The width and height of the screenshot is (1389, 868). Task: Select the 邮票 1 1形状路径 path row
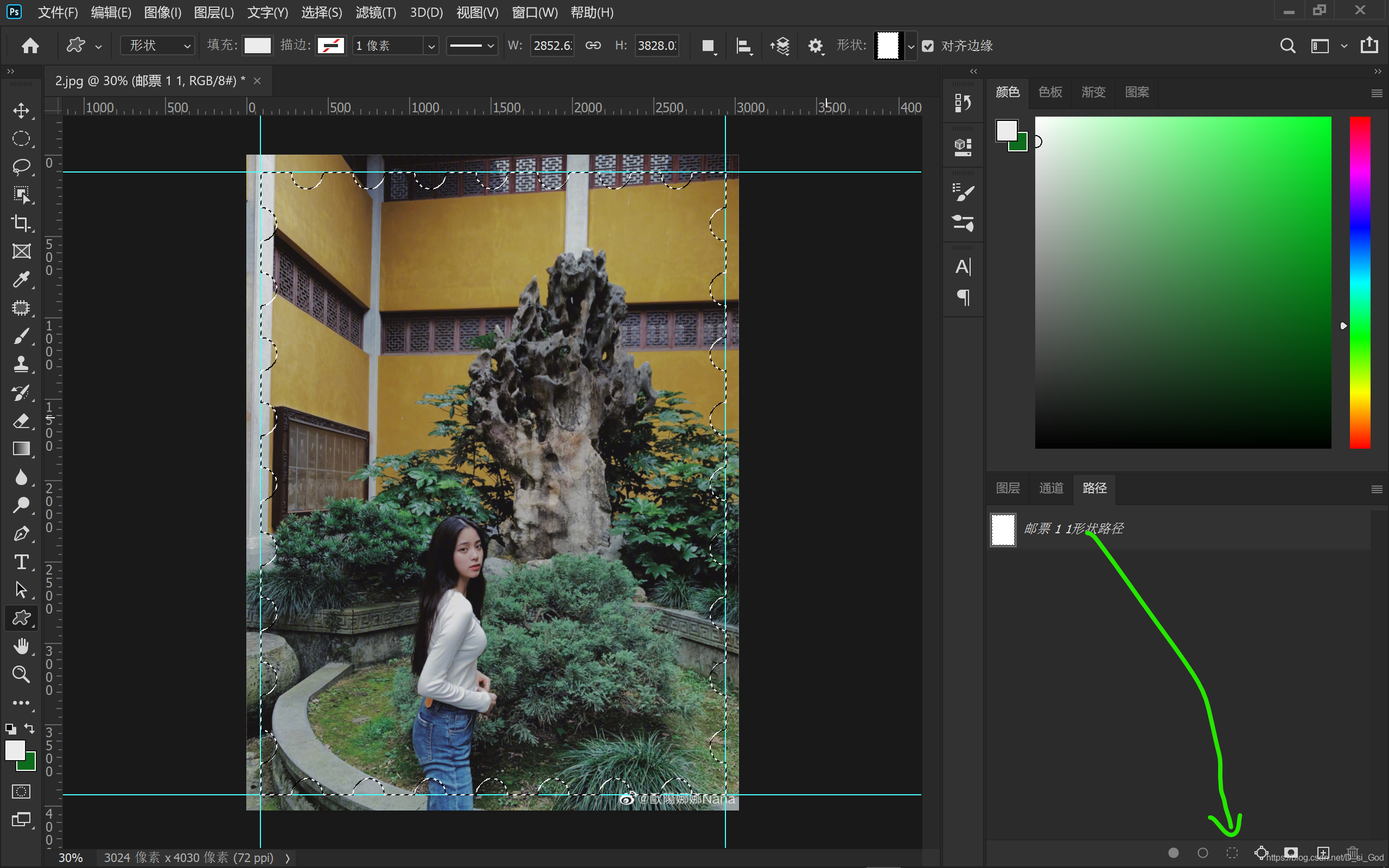(1180, 529)
